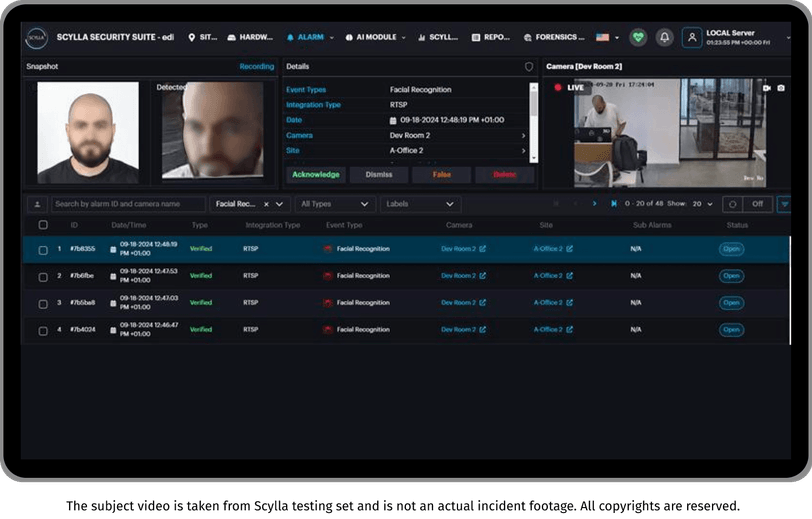Open Dev Room 2 external link for #7b5ba8
The height and width of the screenshot is (519, 812).
pos(482,302)
